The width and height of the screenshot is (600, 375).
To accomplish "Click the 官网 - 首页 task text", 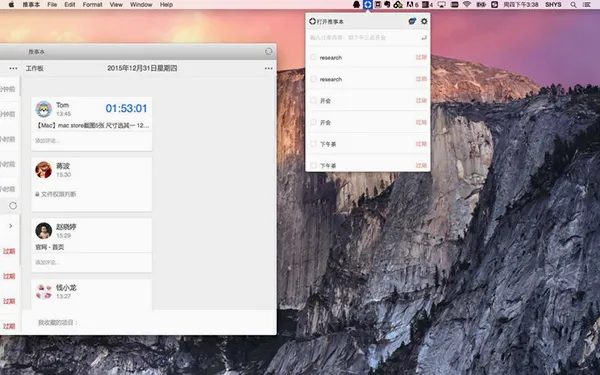I will tap(50, 247).
